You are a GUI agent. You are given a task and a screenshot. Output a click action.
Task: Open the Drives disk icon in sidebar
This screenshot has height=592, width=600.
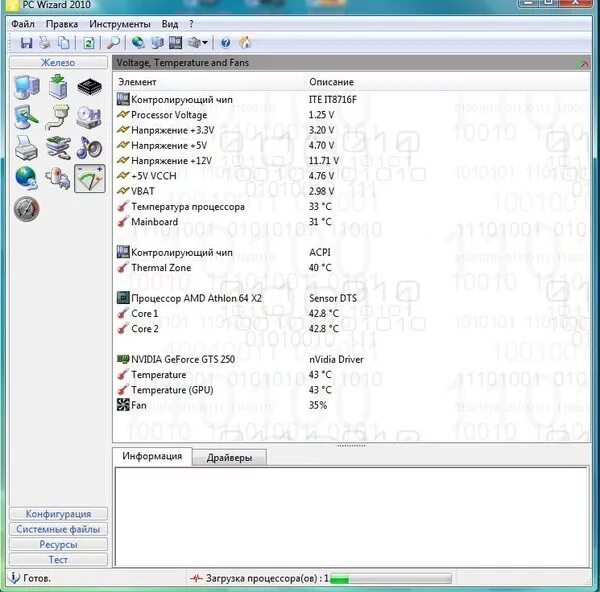pos(89,117)
